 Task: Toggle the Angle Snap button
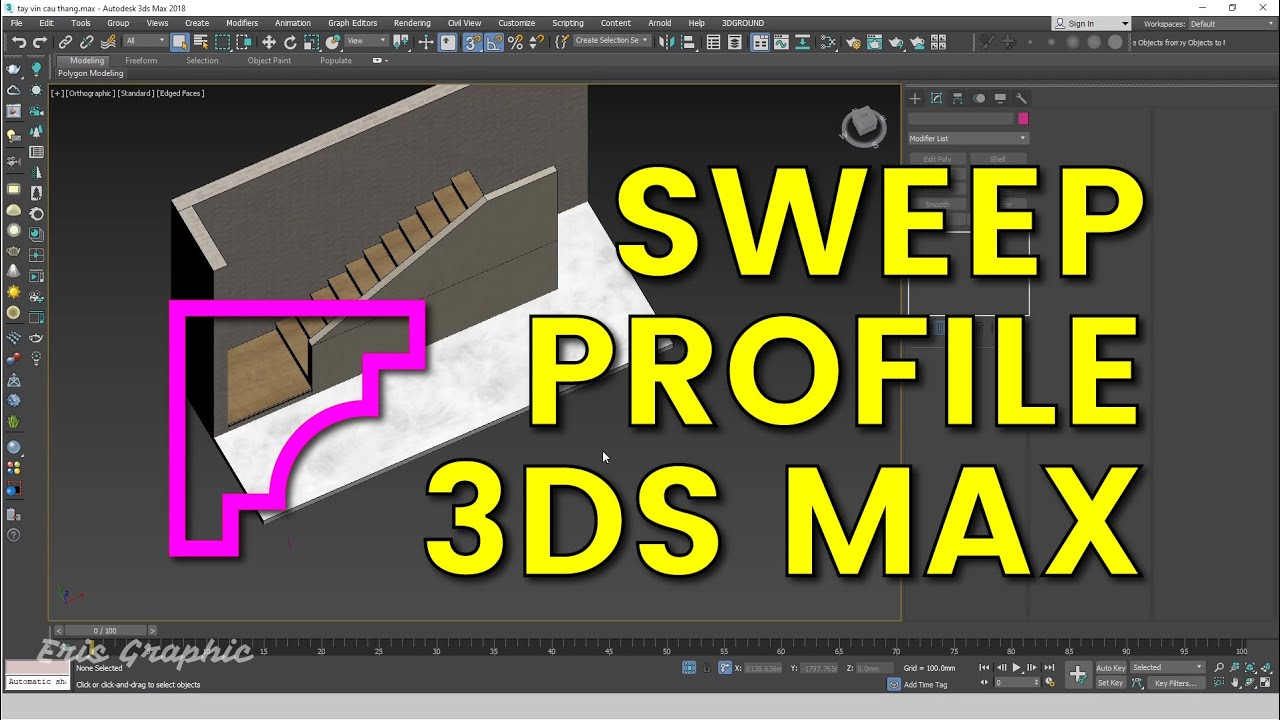coord(494,42)
